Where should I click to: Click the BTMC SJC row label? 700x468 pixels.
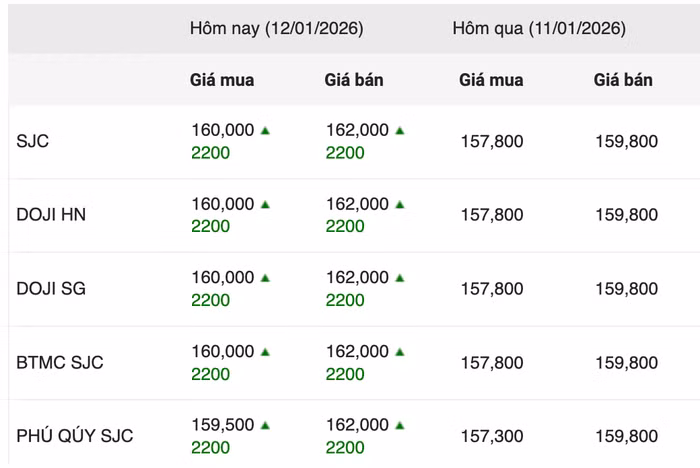click(x=60, y=362)
